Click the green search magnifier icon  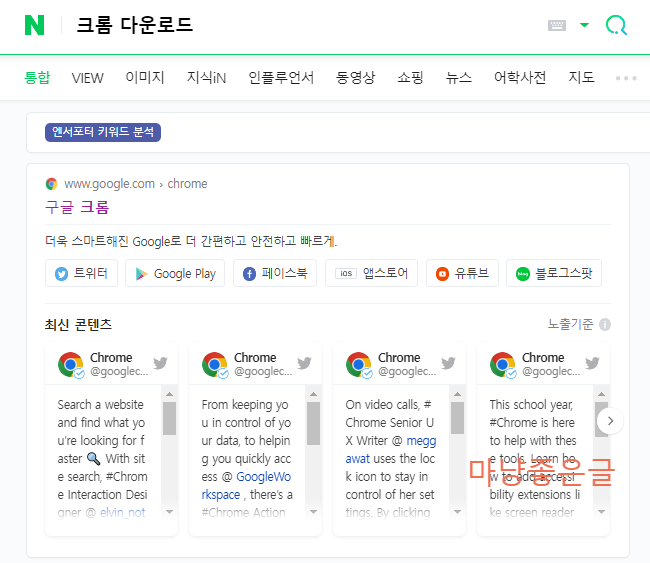616,25
